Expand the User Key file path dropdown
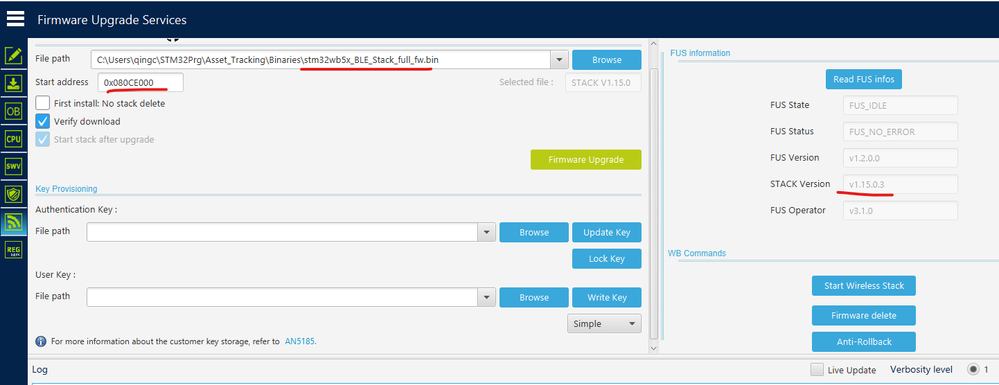Viewport: 999px width, 385px height. click(x=486, y=297)
